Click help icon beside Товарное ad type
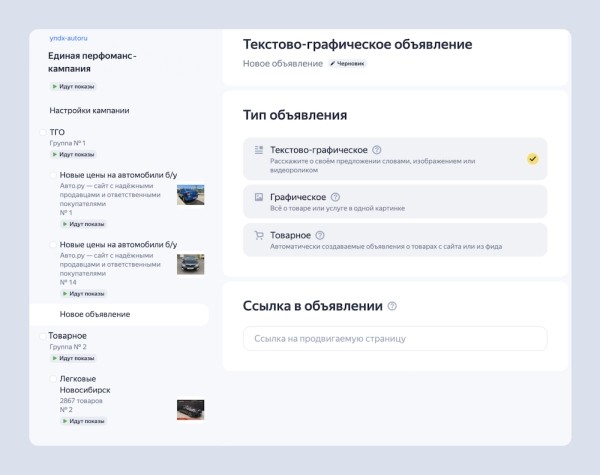Screen dimensions: 600x475 pyautogui.click(x=318, y=235)
